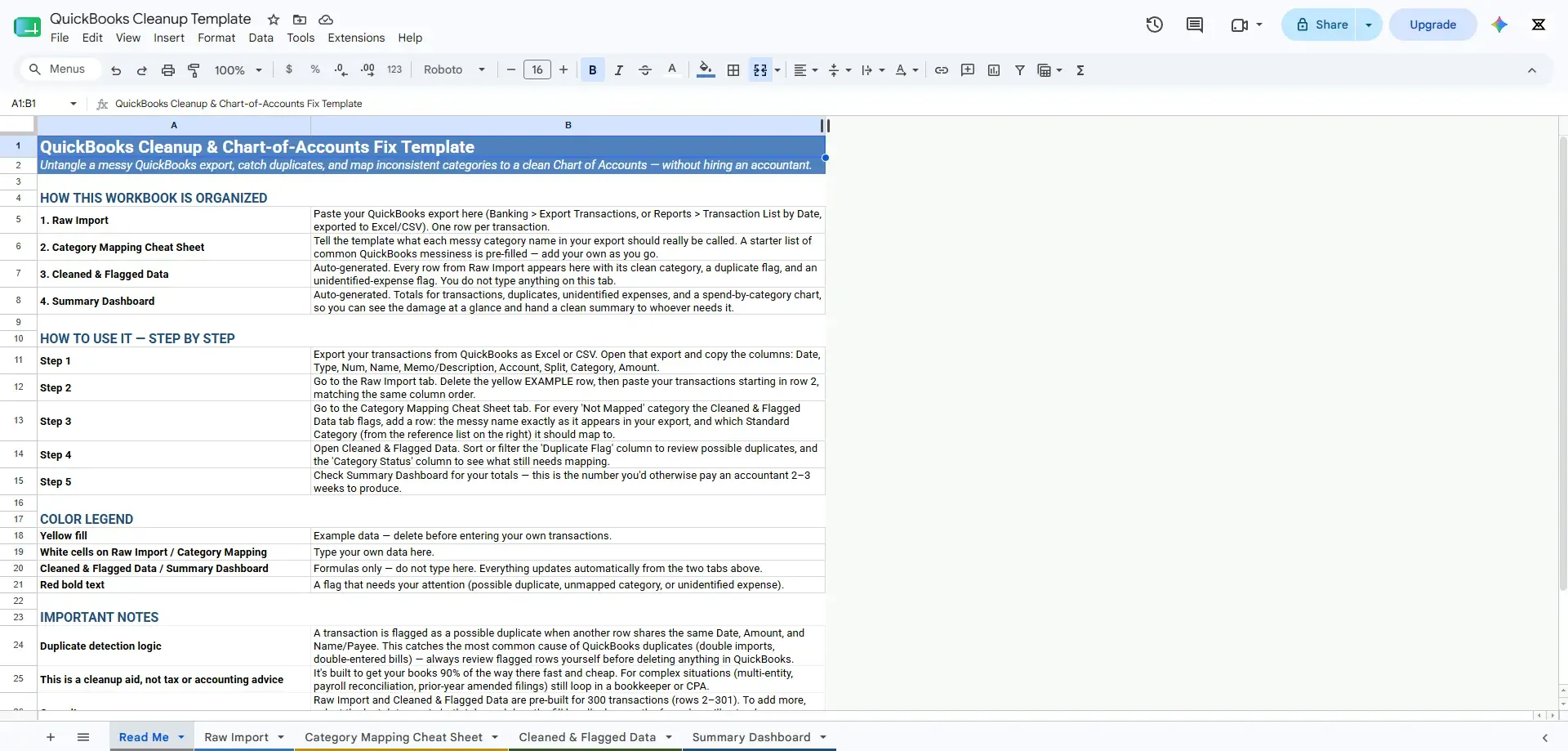Open fill color bucket
The image size is (1568, 751).
click(706, 70)
